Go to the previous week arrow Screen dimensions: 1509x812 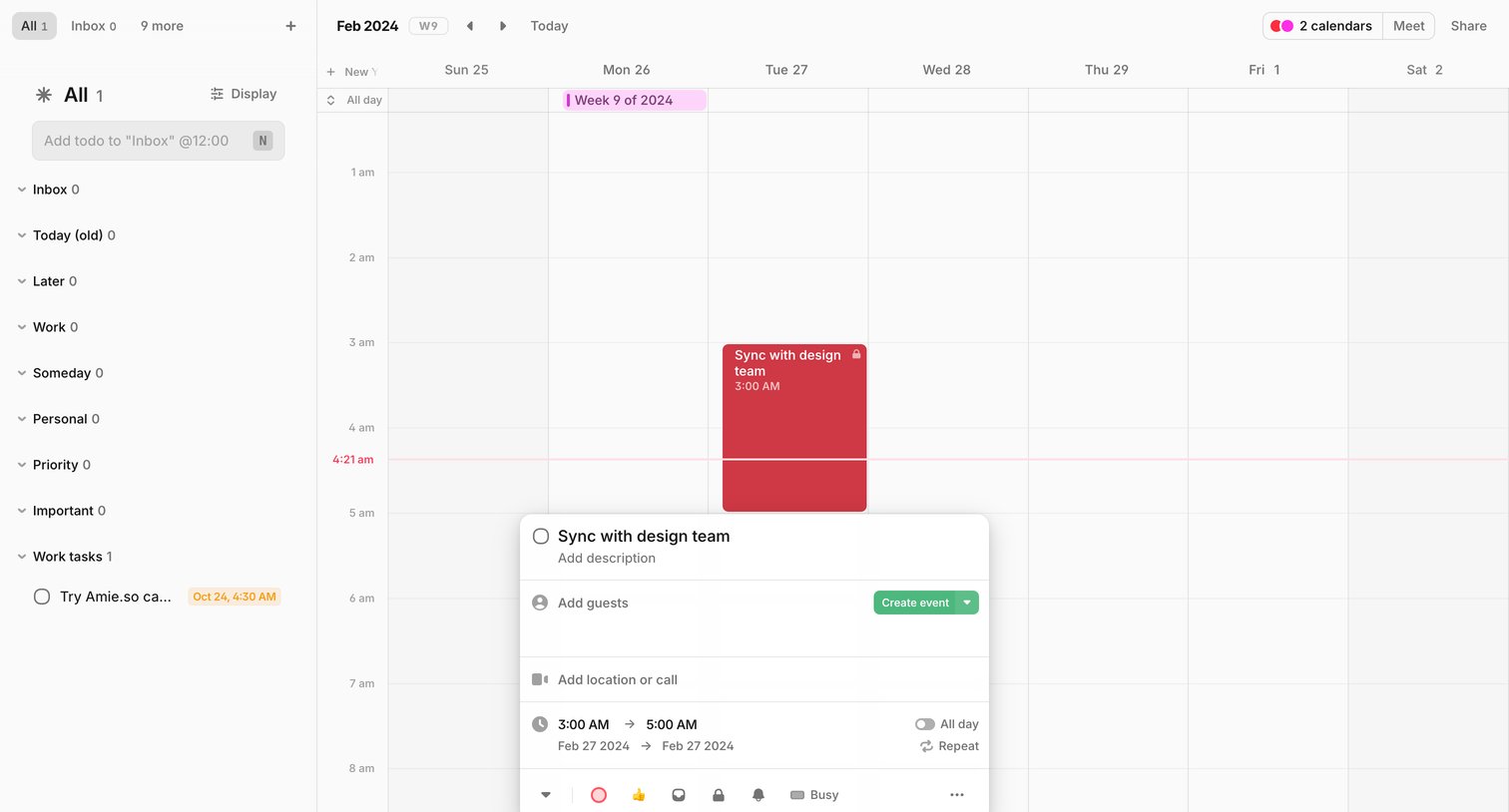470,26
